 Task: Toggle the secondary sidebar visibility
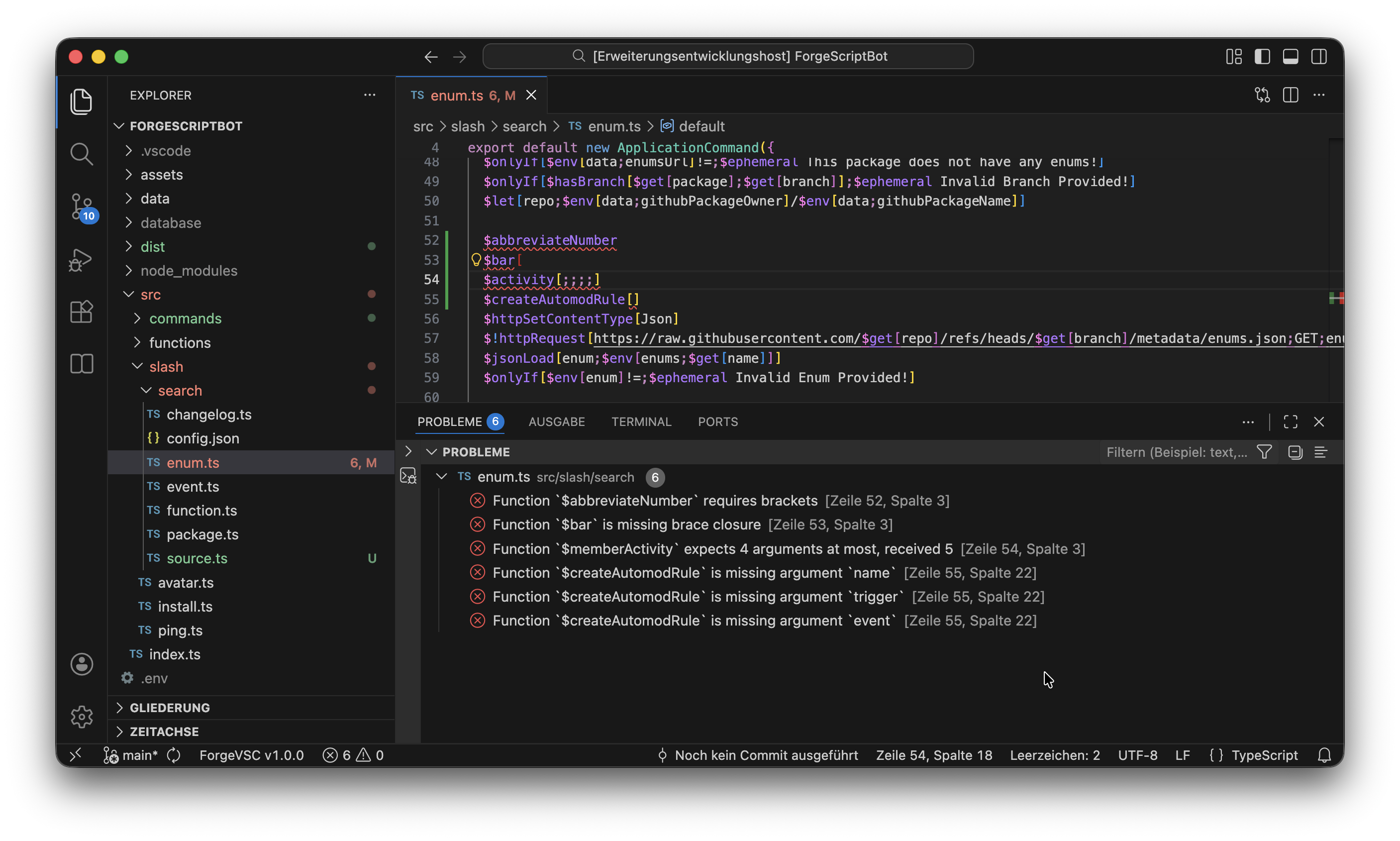(1318, 56)
